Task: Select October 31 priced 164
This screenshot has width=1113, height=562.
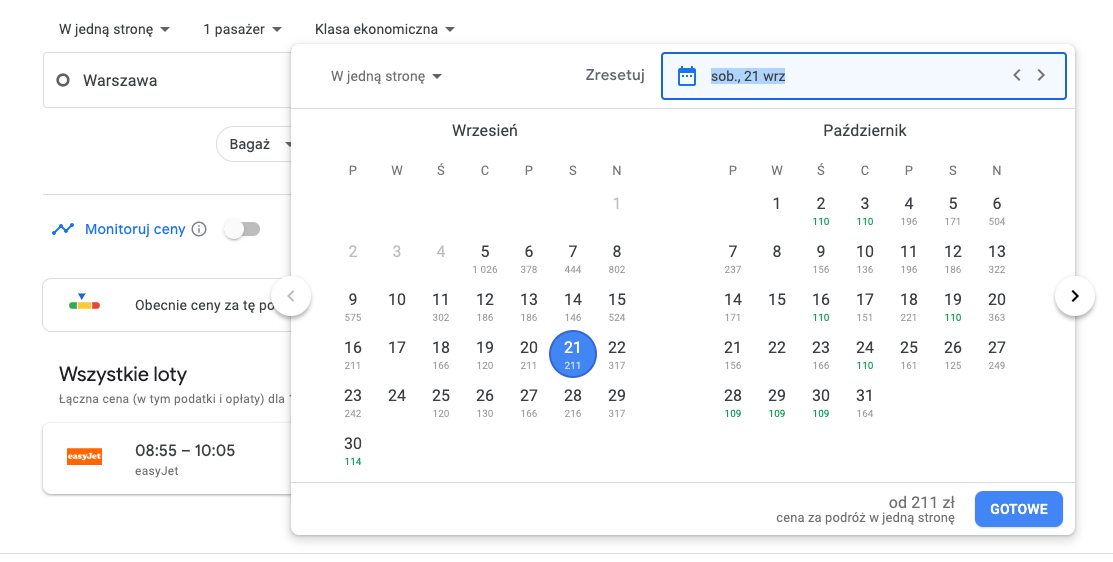Action: (865, 403)
